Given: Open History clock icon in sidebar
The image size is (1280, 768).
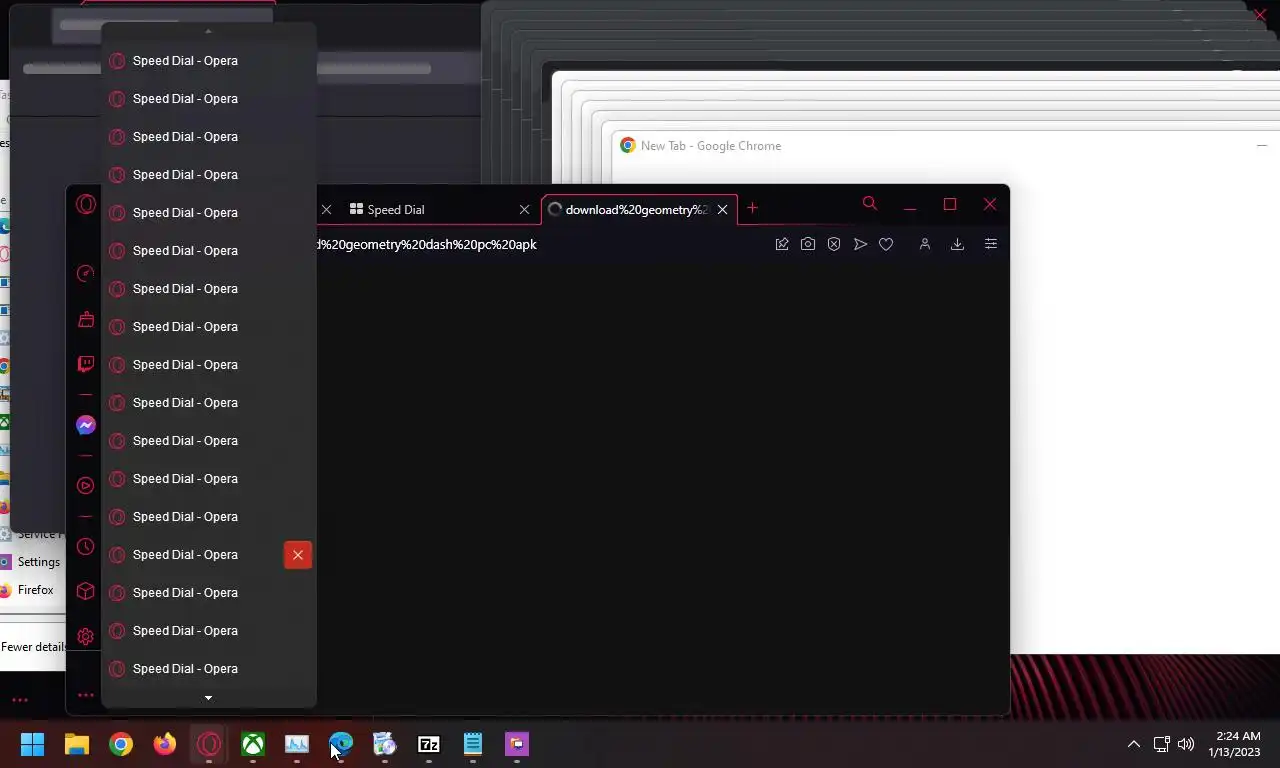Looking at the screenshot, I should (86, 547).
